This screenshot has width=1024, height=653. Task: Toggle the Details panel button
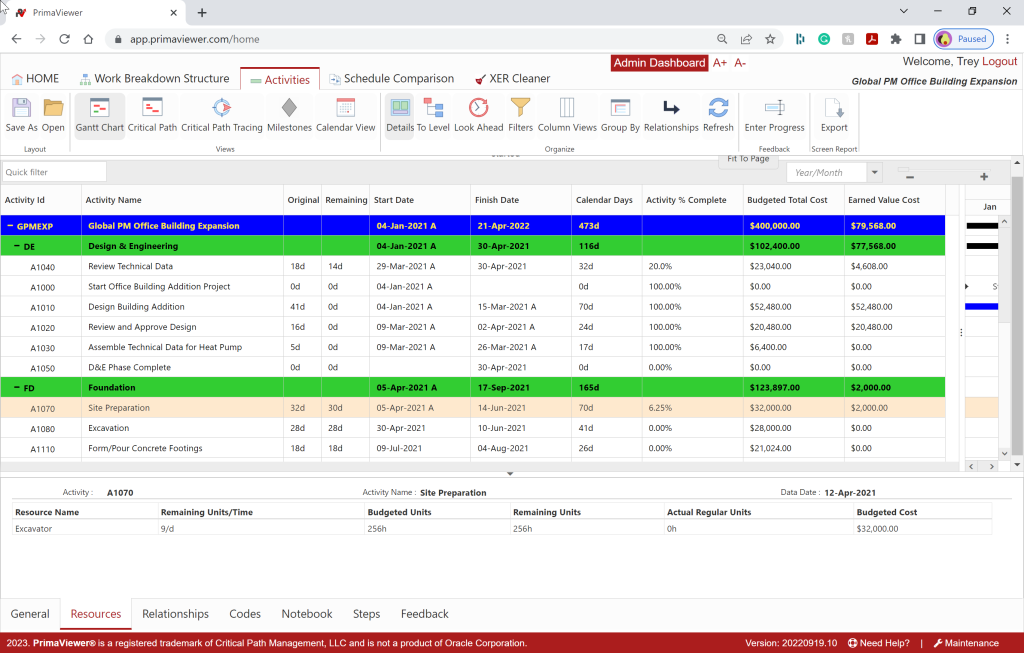tap(400, 115)
